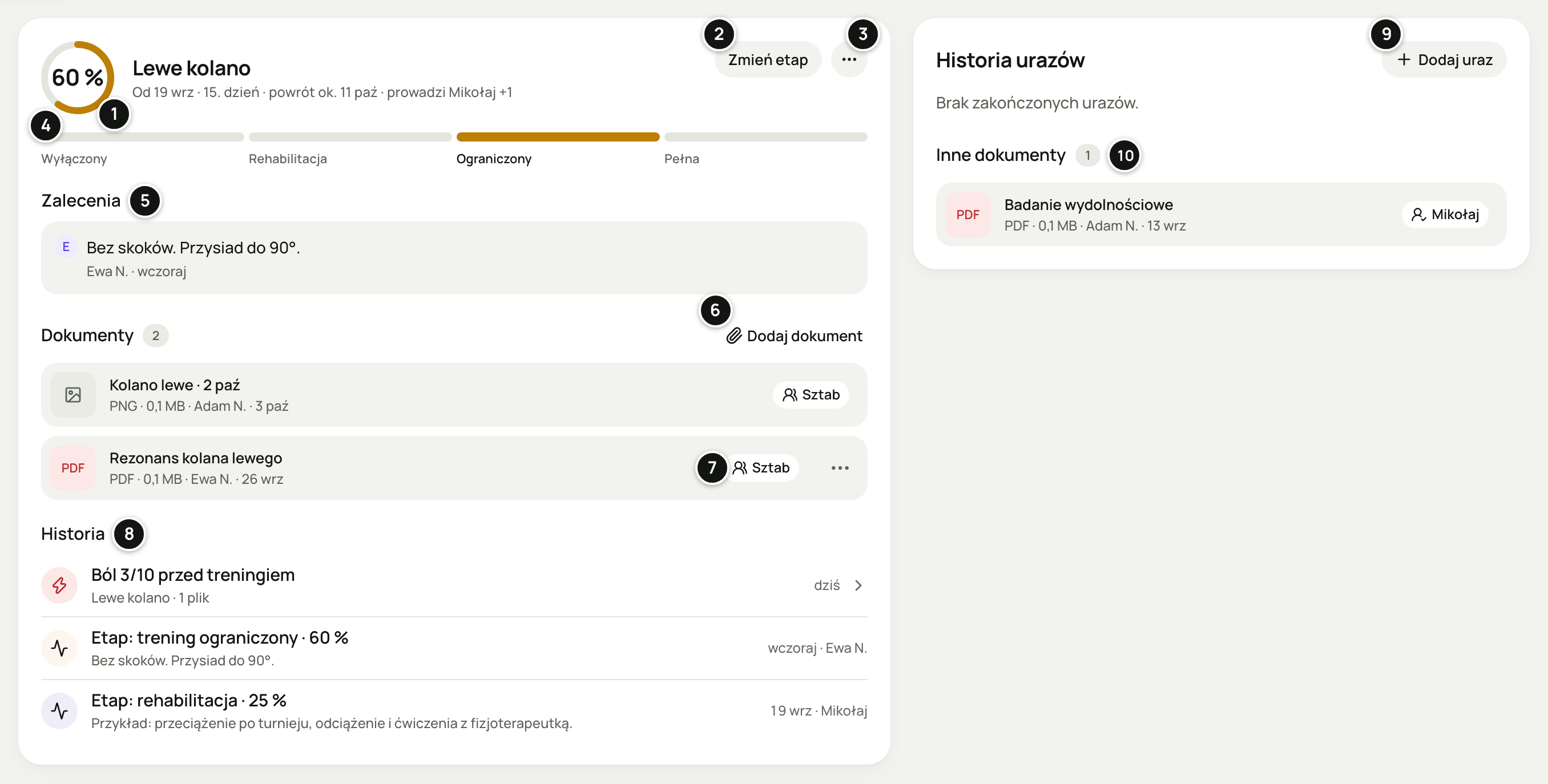Click the plus icon in Dodaj uraz
Image resolution: width=1548 pixels, height=784 pixels.
tap(1404, 59)
